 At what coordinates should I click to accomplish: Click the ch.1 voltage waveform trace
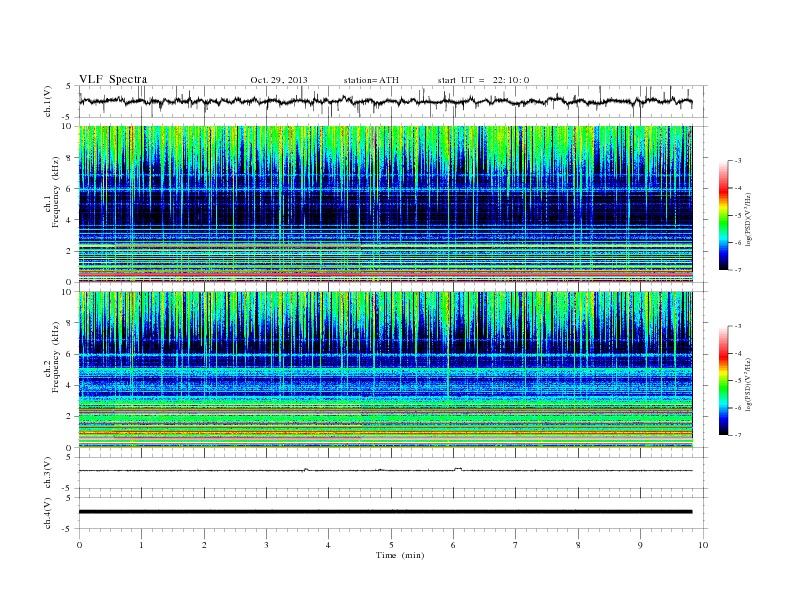point(385,101)
